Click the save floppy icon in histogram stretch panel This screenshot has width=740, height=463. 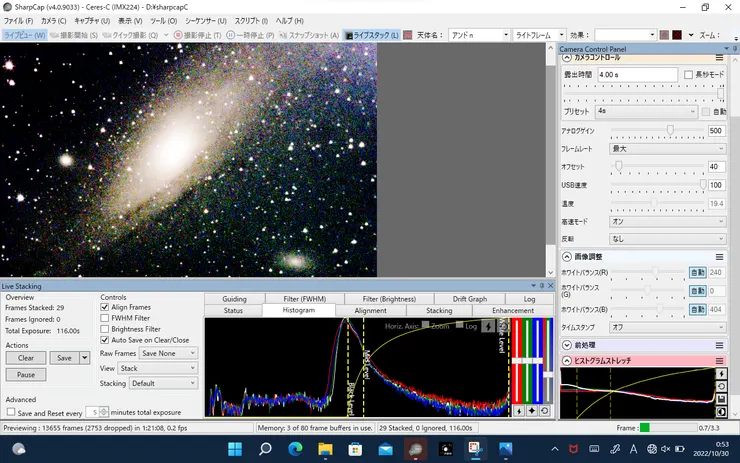coord(721,399)
